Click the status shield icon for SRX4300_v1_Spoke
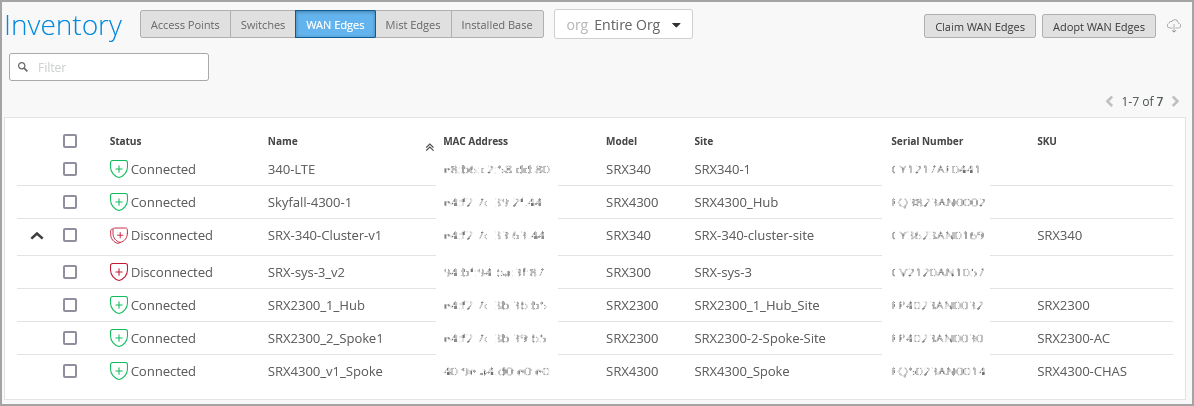This screenshot has height=406, width=1194. click(x=119, y=371)
